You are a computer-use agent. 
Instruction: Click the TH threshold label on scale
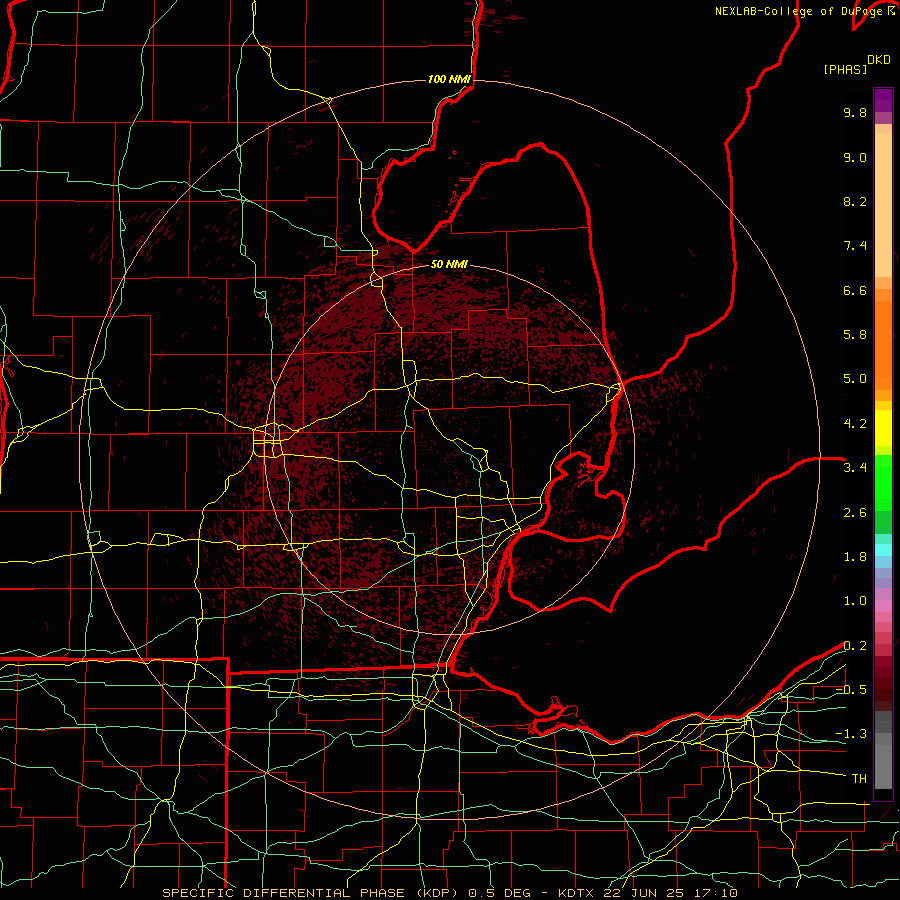[x=859, y=779]
